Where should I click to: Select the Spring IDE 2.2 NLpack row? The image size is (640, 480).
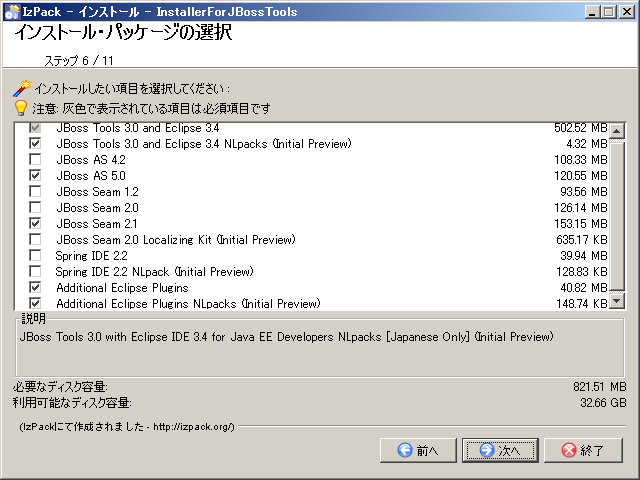[x=154, y=272]
